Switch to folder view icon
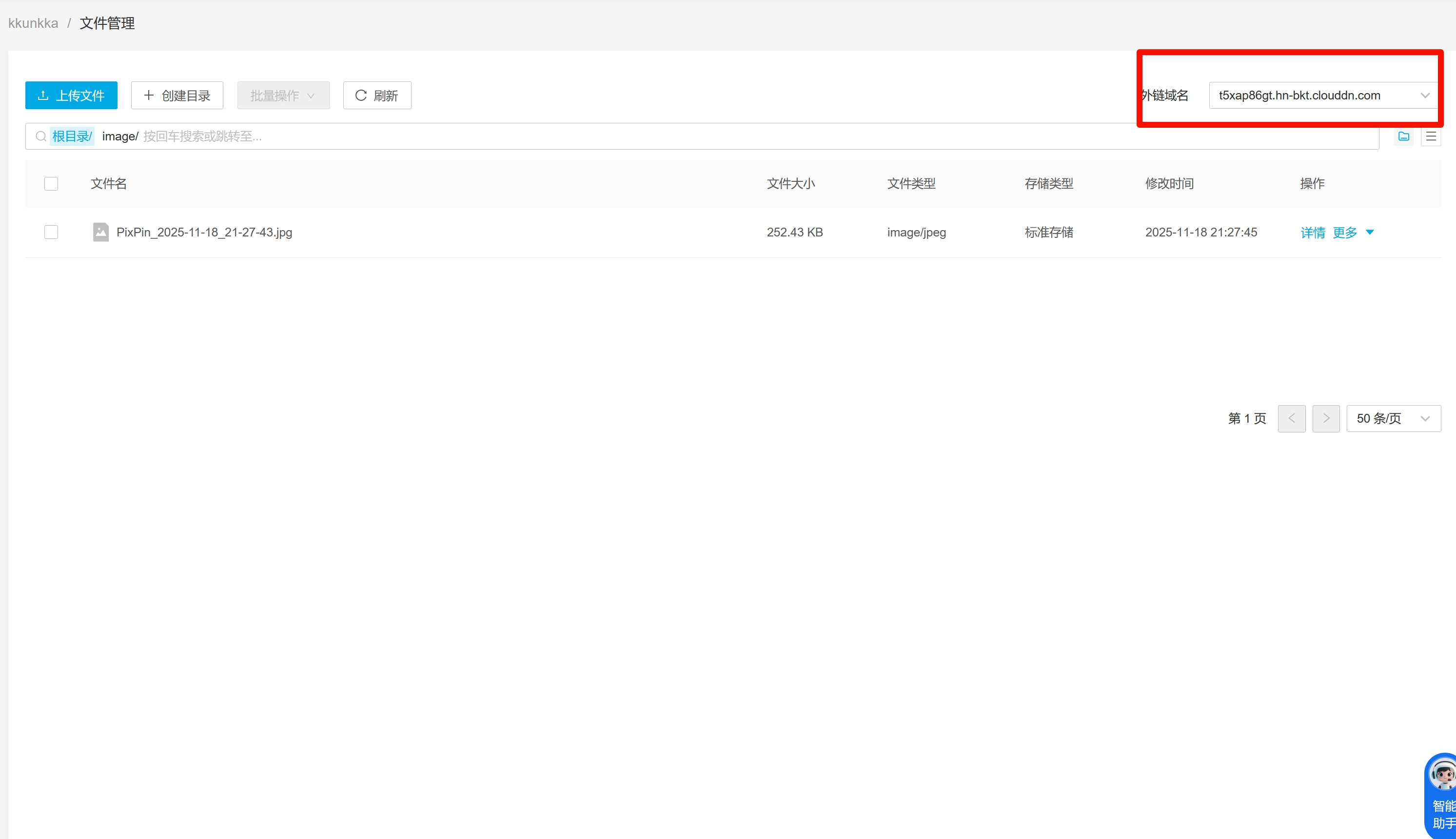The width and height of the screenshot is (1456, 839). click(x=1403, y=137)
